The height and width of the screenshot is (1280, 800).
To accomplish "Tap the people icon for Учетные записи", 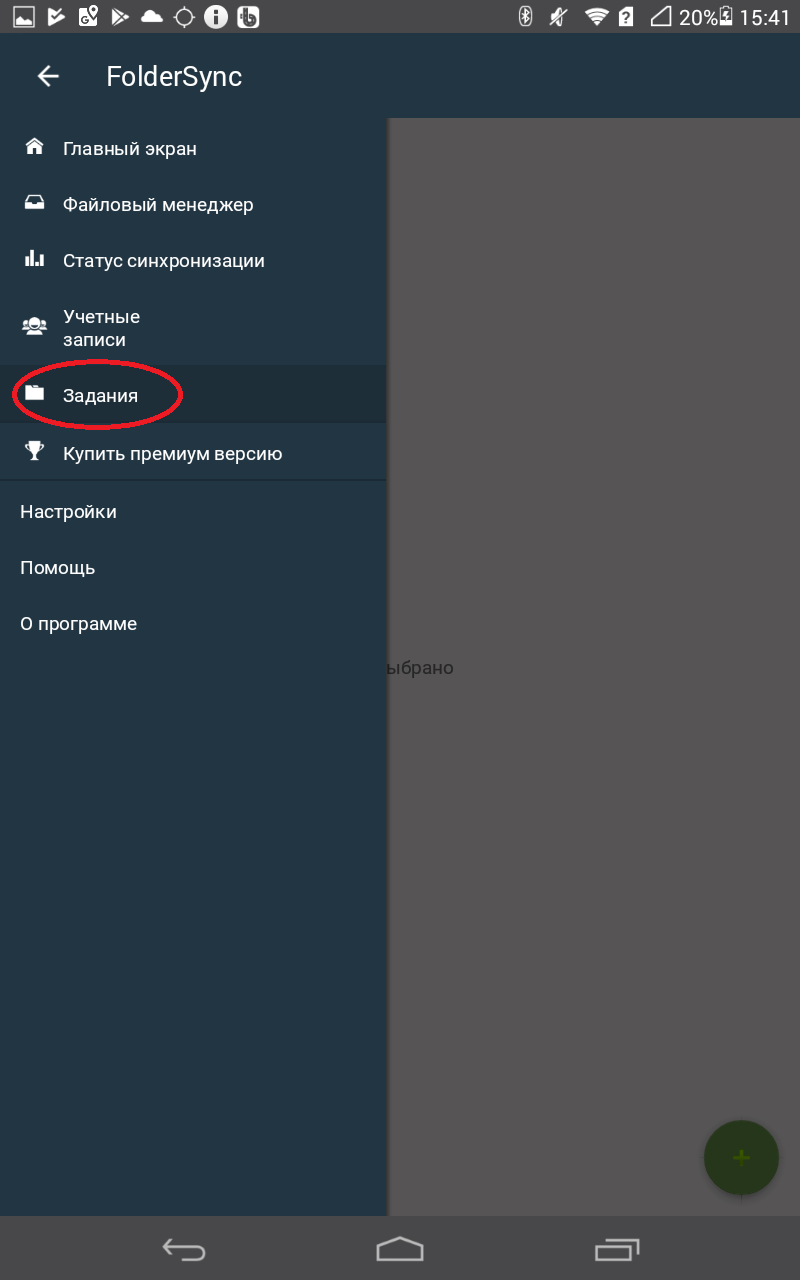I will pos(34,326).
